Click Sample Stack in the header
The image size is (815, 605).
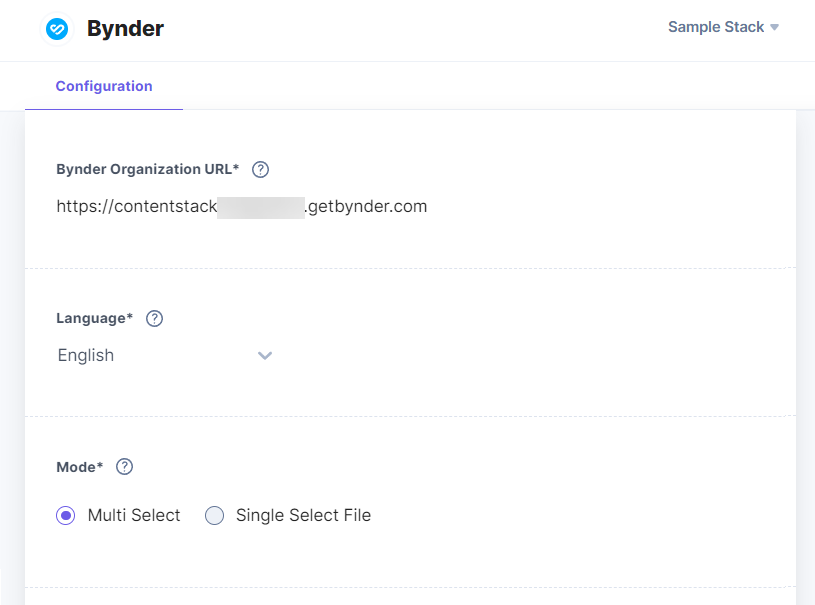pyautogui.click(x=714, y=27)
